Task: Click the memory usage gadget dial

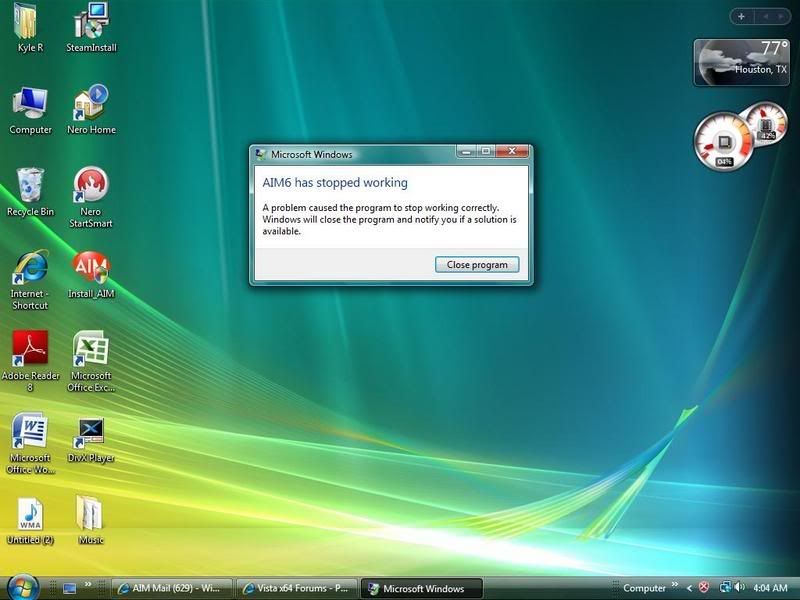Action: [x=766, y=124]
